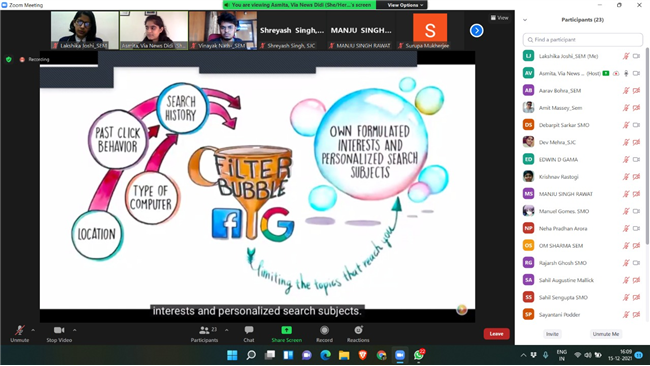Click the green encryption shield icon
Screen dimensions: 650x366
pyautogui.click(x=9, y=59)
